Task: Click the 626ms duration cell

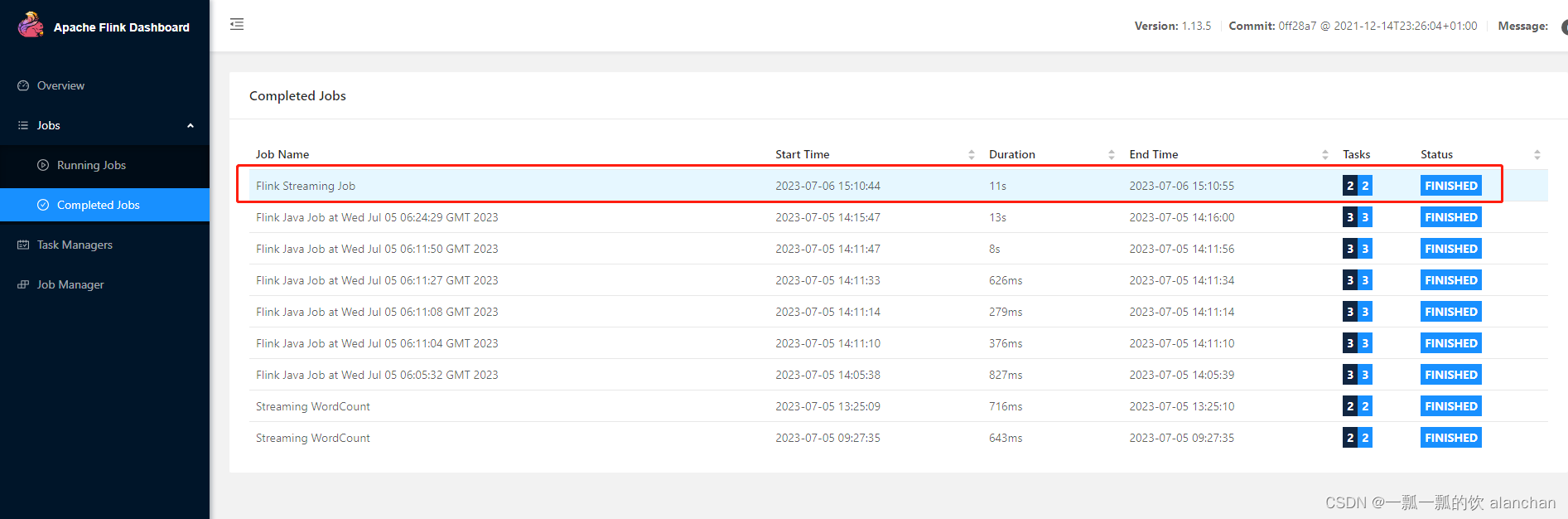Action: point(1006,280)
